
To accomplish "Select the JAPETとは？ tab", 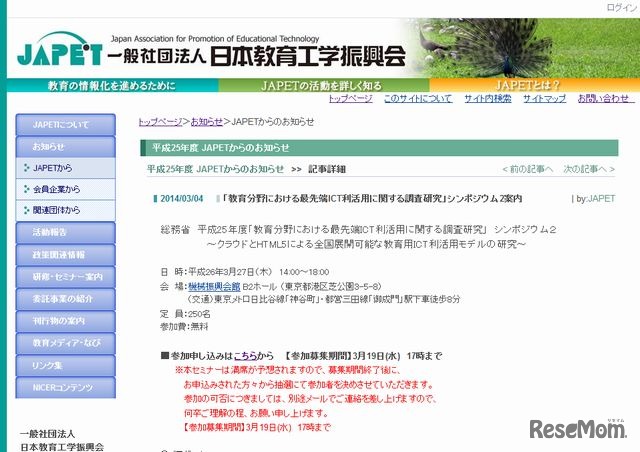I will coord(534,85).
